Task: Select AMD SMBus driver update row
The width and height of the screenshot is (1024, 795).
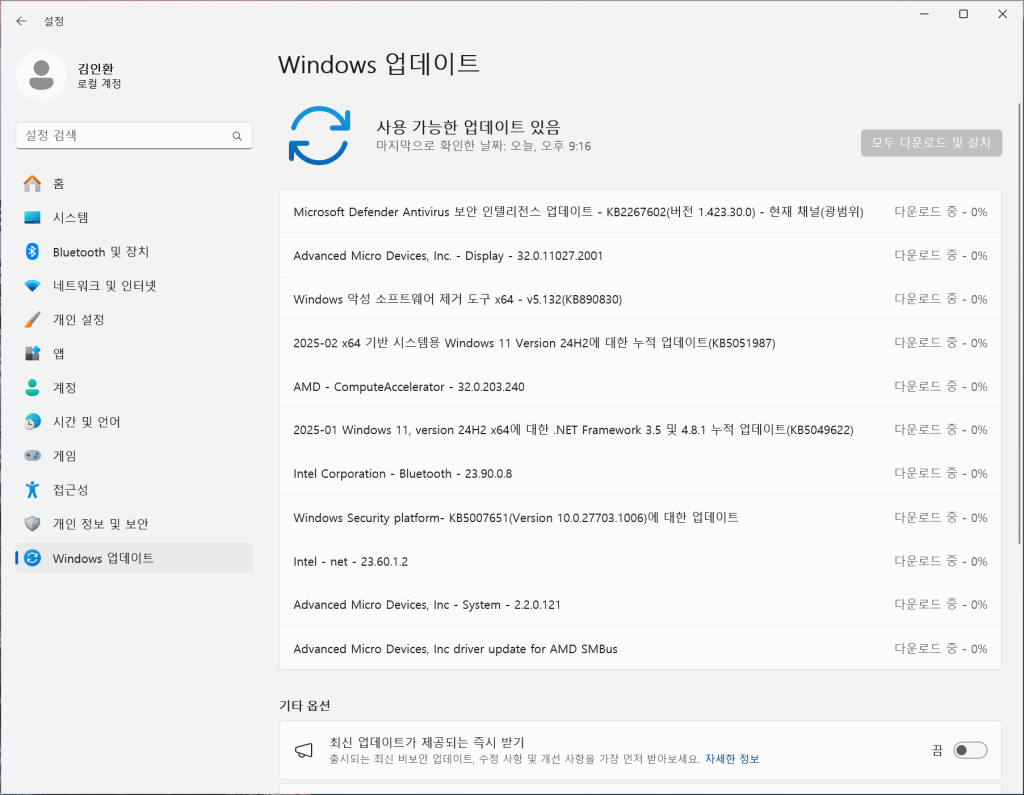Action: [640, 649]
